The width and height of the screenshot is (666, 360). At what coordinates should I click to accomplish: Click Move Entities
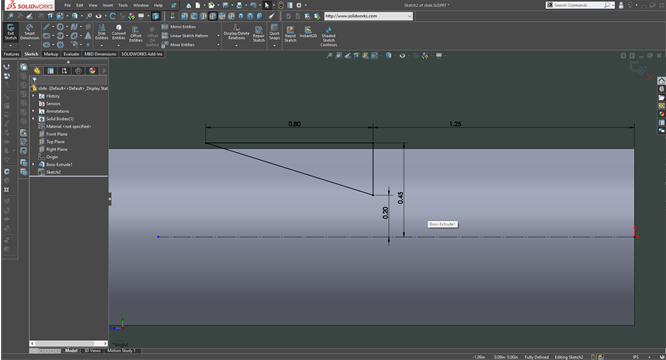(x=178, y=45)
